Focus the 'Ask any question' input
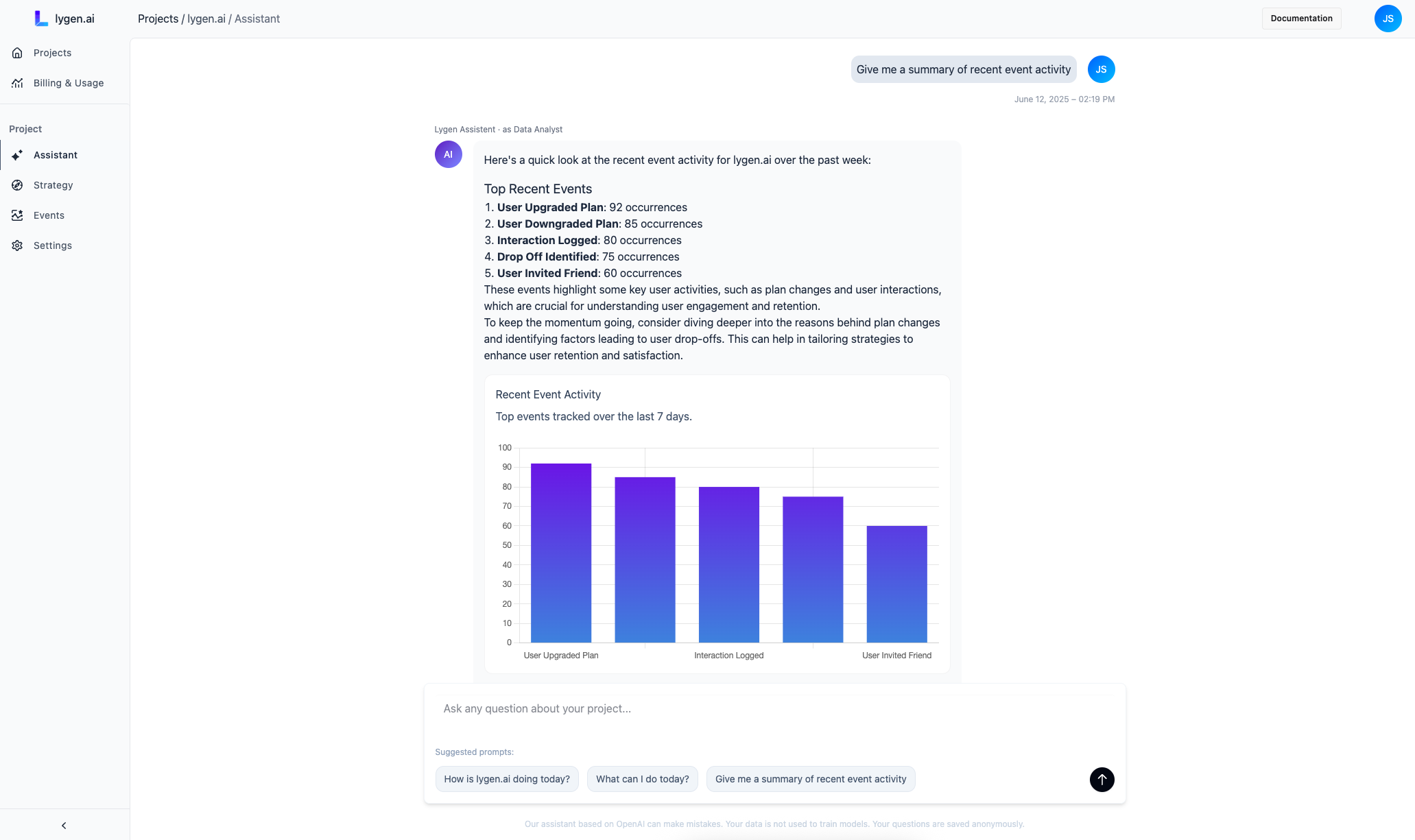Image resolution: width=1415 pixels, height=840 pixels. coord(774,709)
